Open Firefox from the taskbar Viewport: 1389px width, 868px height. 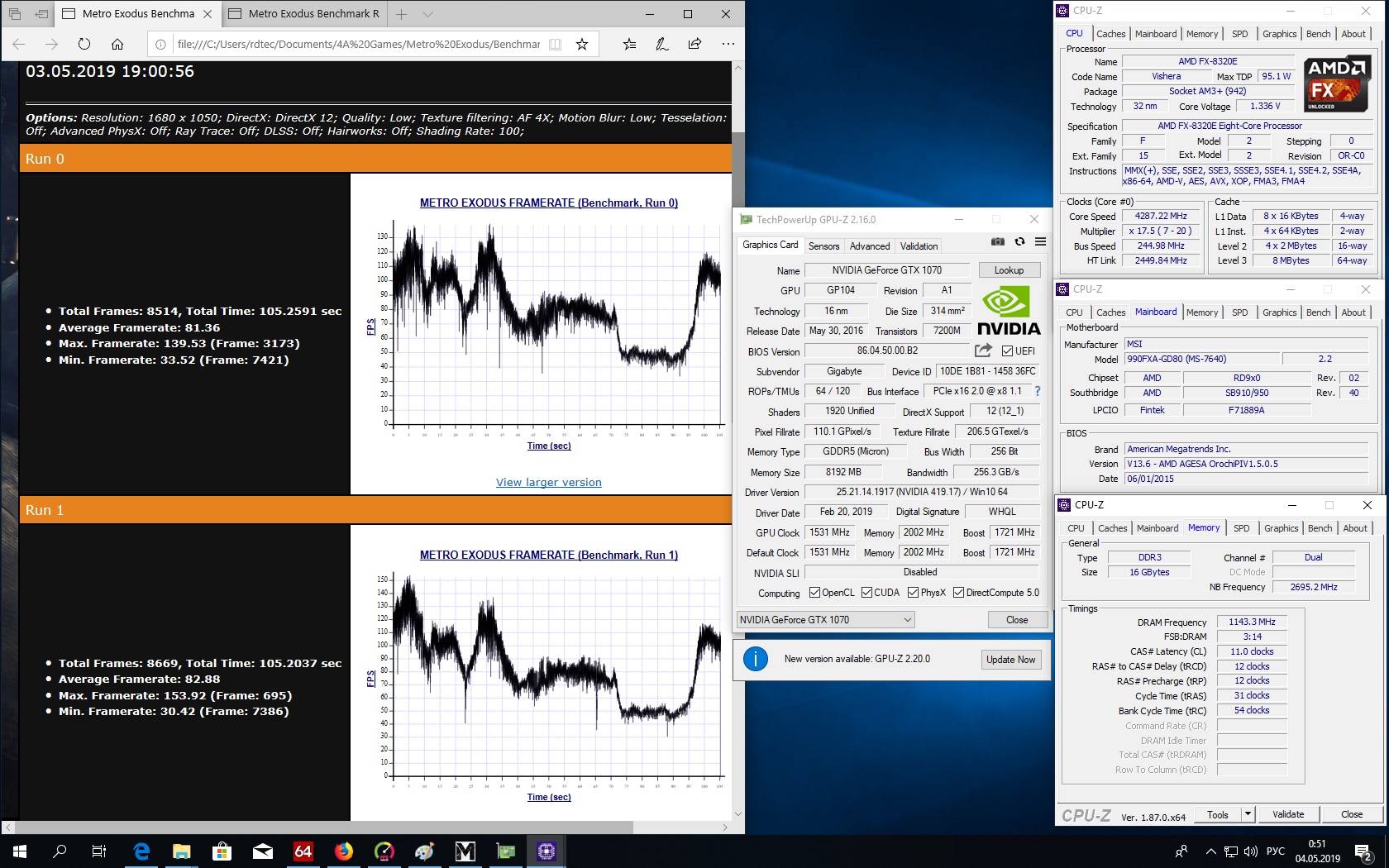(x=343, y=851)
